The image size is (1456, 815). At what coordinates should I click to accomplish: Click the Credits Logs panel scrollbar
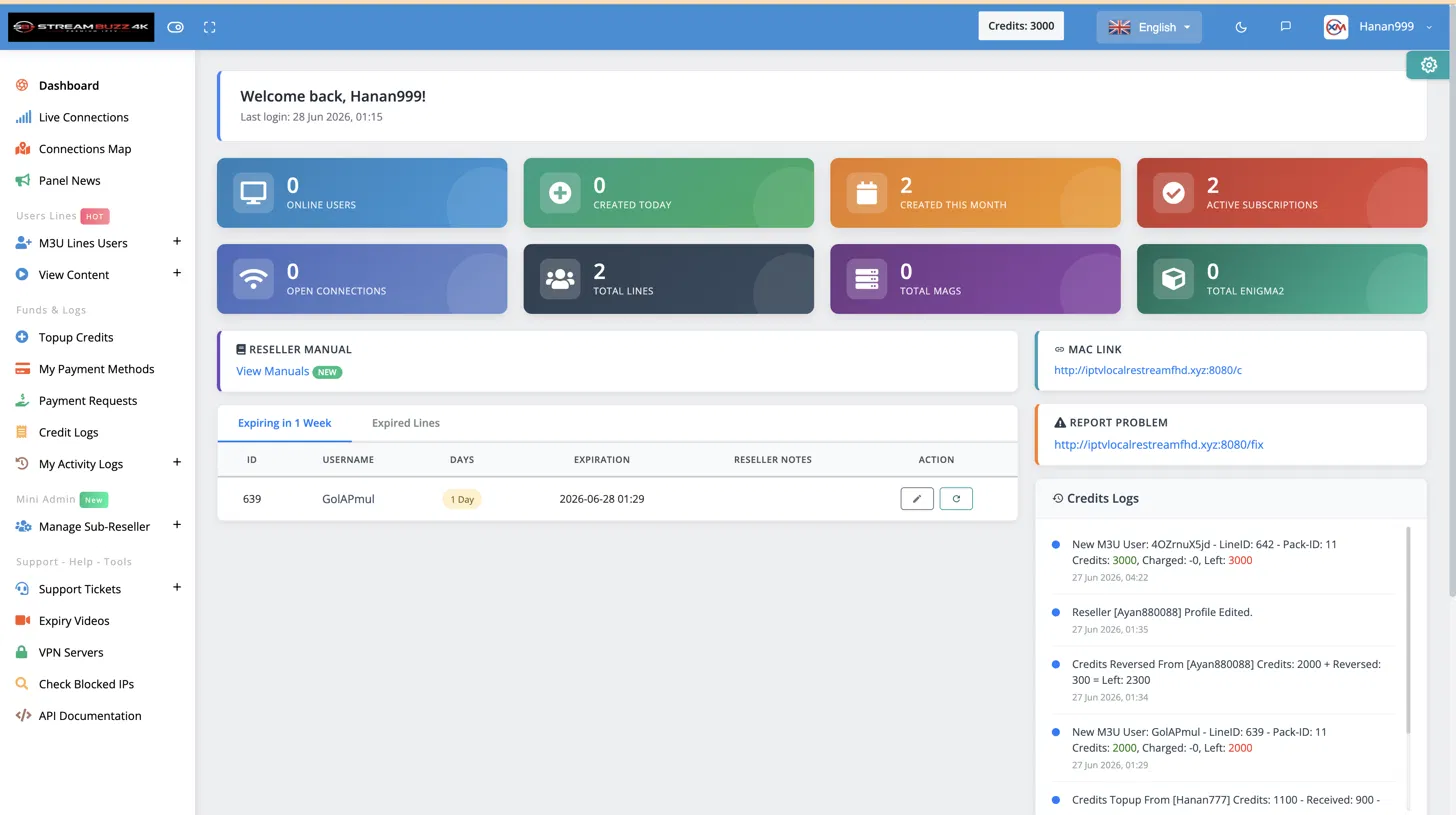1408,630
